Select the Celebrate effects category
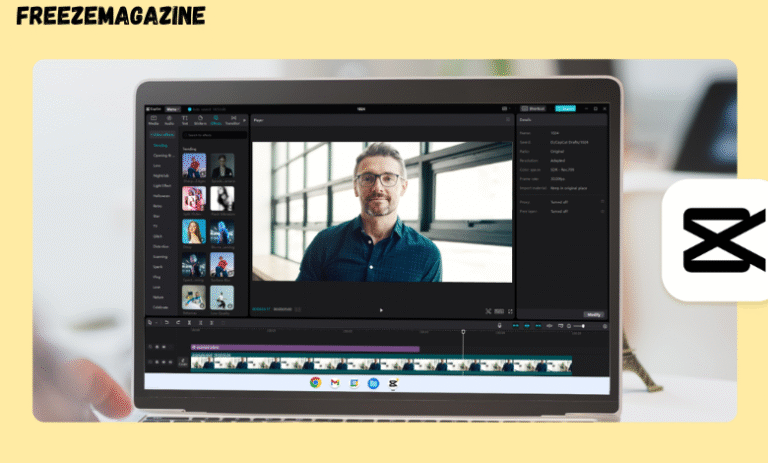The image size is (768, 463). pos(161,307)
